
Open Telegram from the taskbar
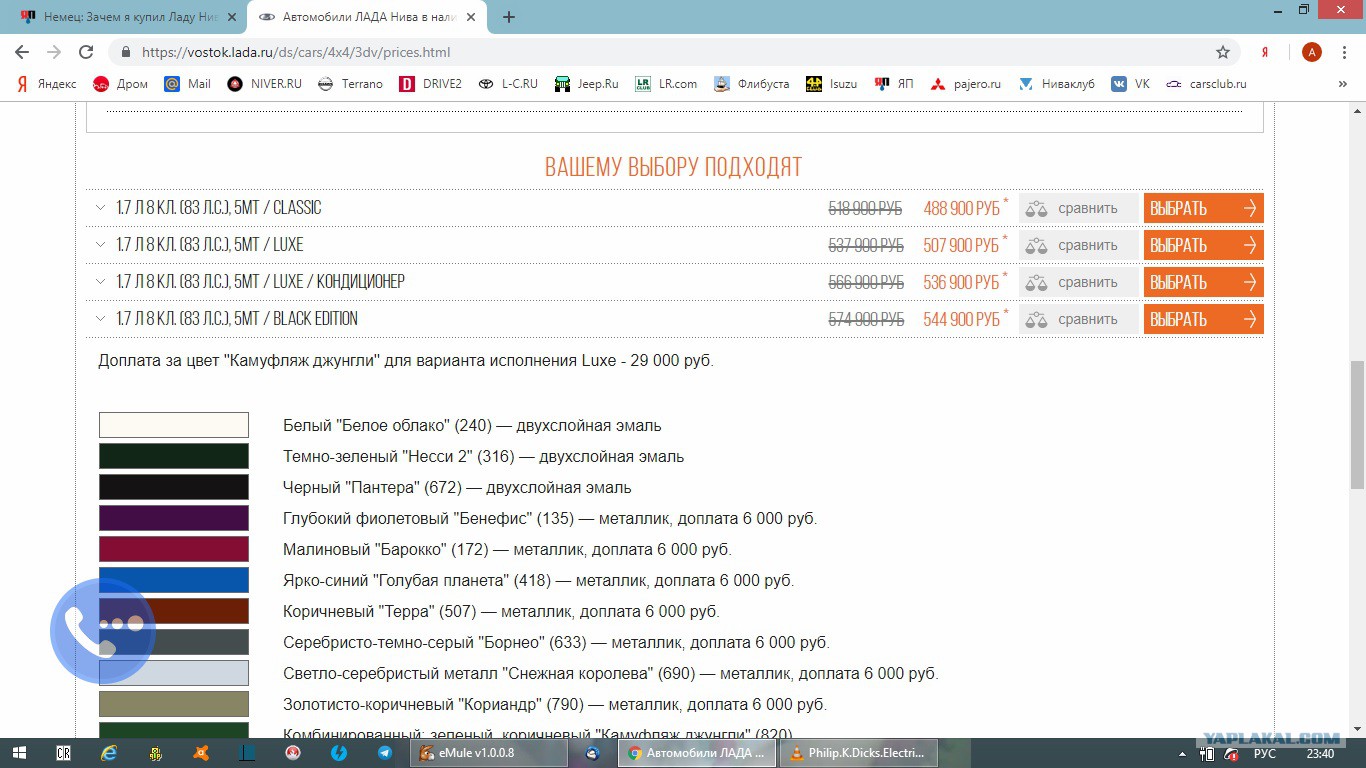pyautogui.click(x=385, y=753)
